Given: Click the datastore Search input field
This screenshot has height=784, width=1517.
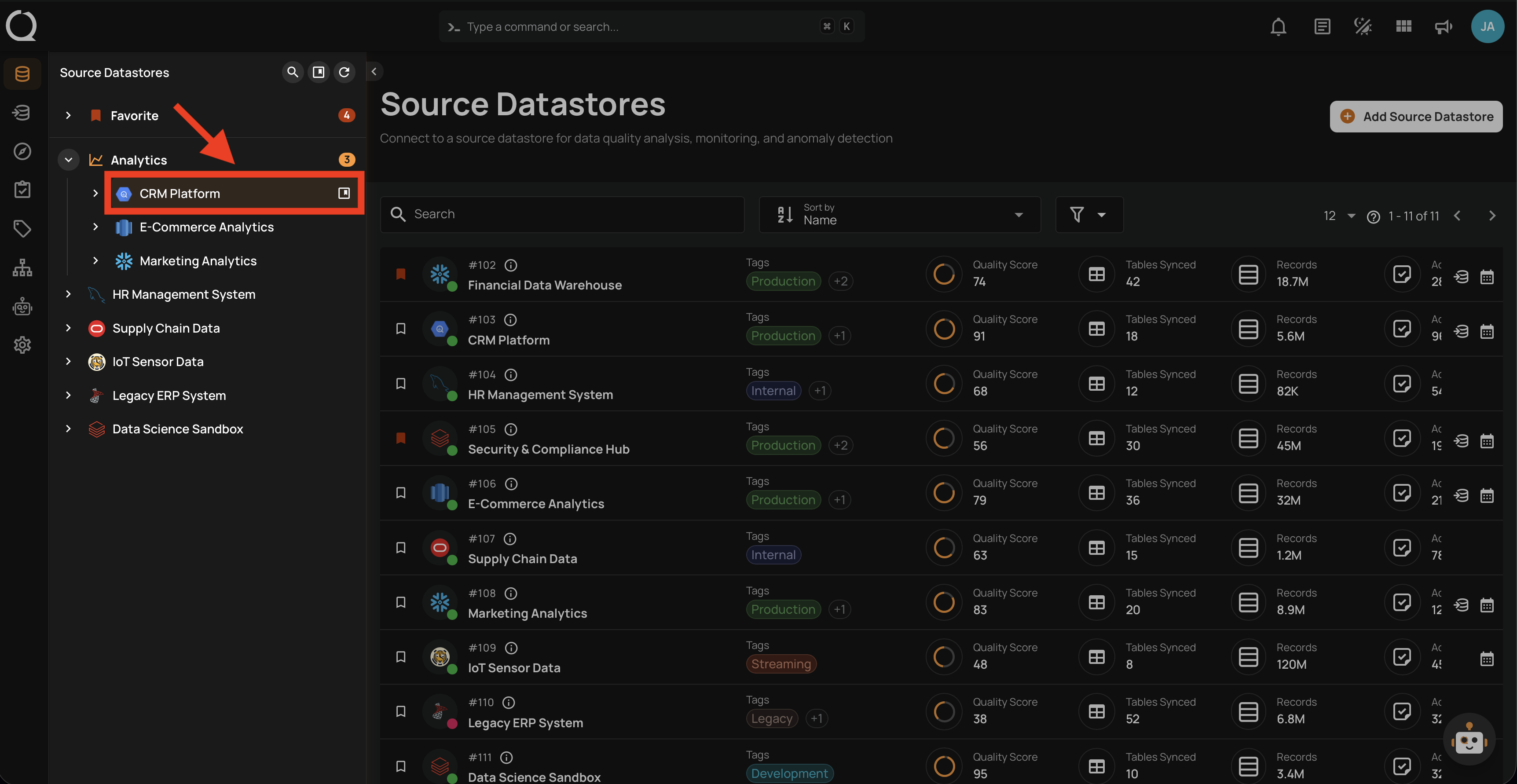Looking at the screenshot, I should pos(562,214).
